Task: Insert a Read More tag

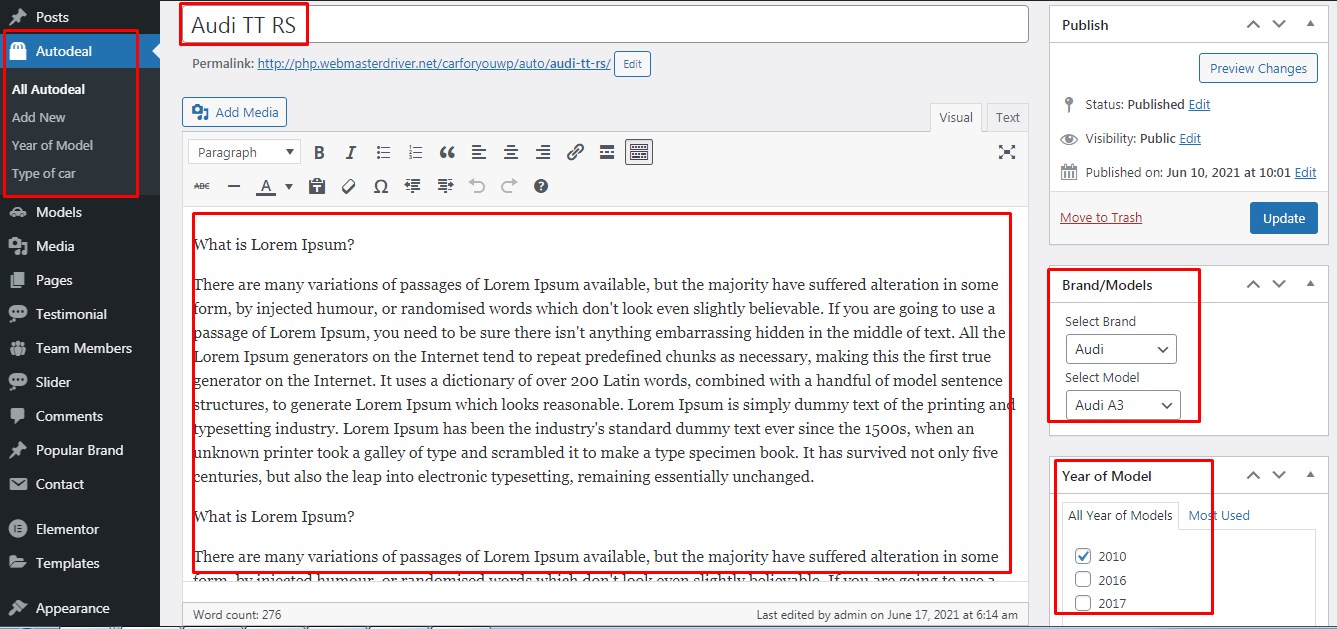Action: 607,152
